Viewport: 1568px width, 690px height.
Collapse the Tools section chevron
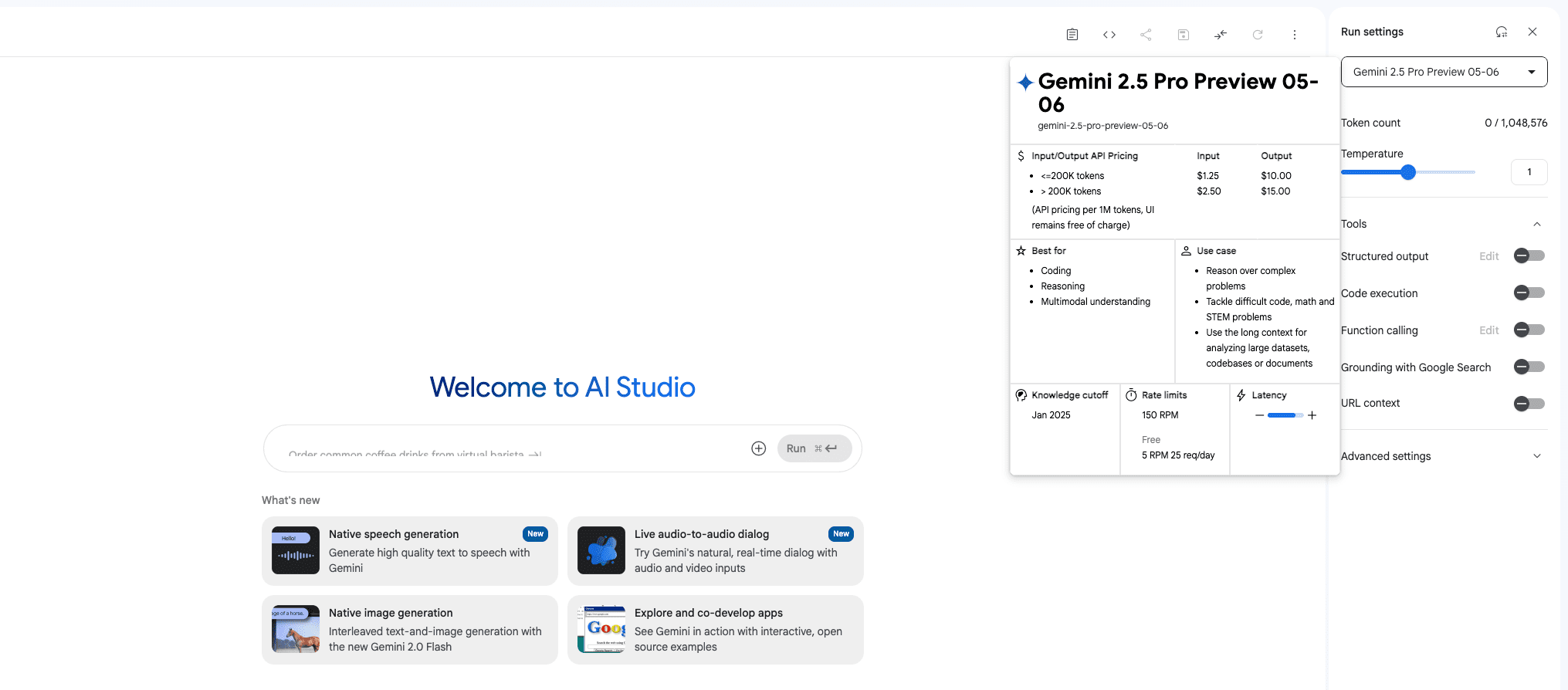[x=1537, y=224]
